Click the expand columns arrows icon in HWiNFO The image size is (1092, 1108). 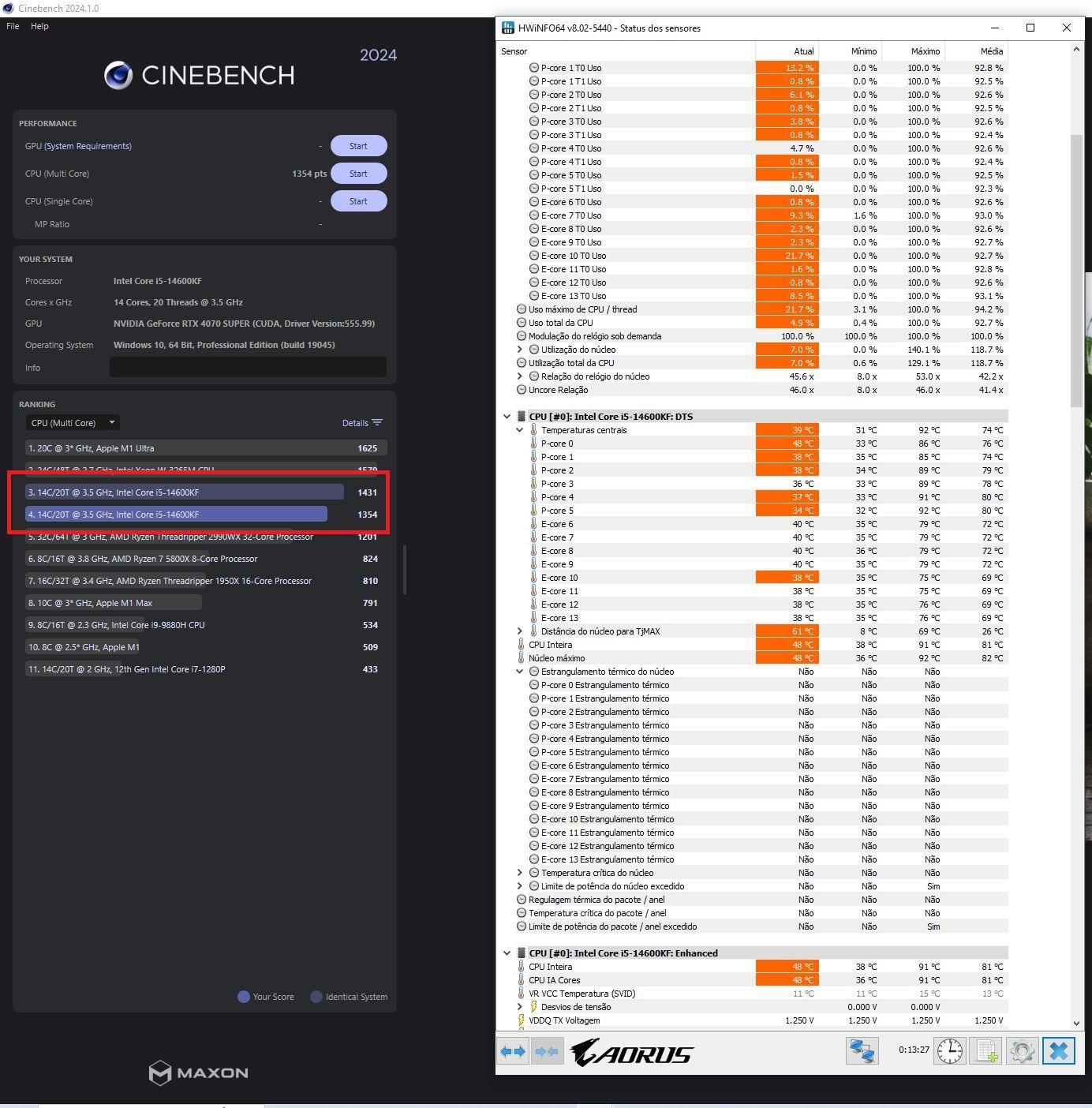(x=513, y=1051)
